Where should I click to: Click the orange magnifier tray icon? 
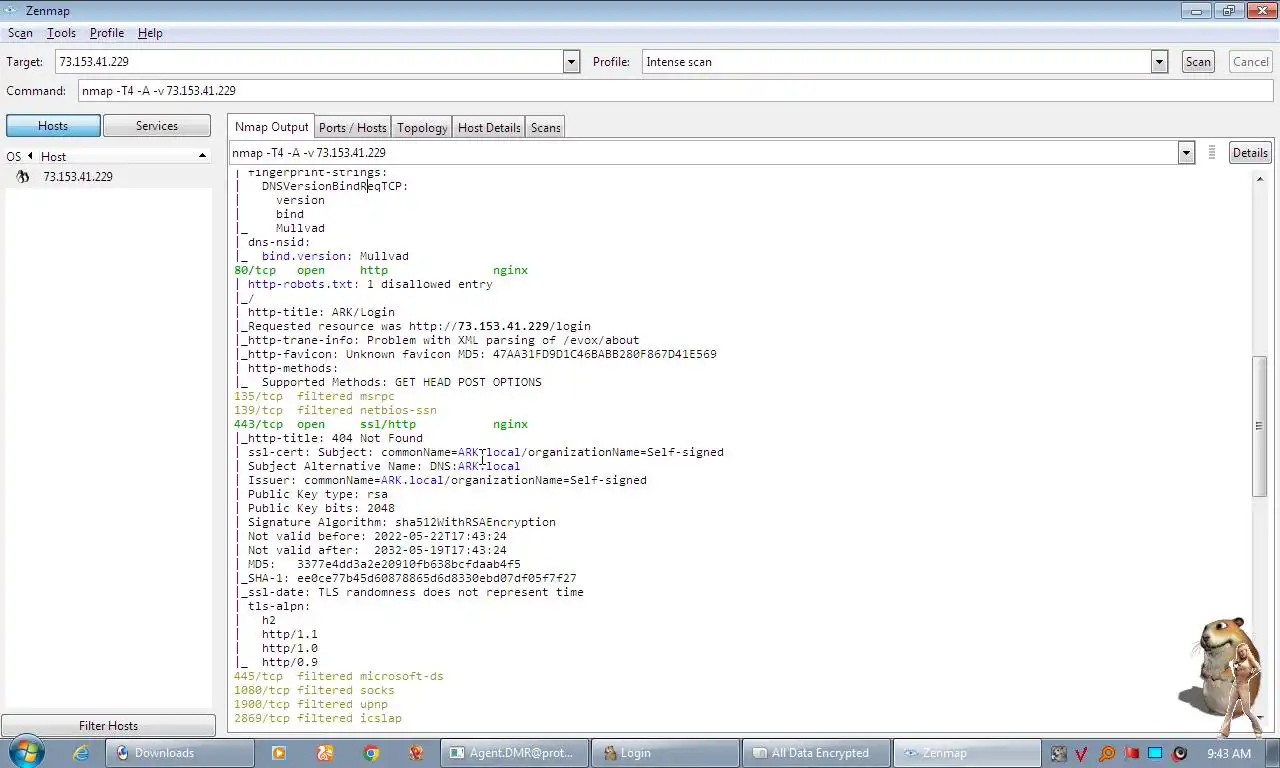[x=1107, y=753]
